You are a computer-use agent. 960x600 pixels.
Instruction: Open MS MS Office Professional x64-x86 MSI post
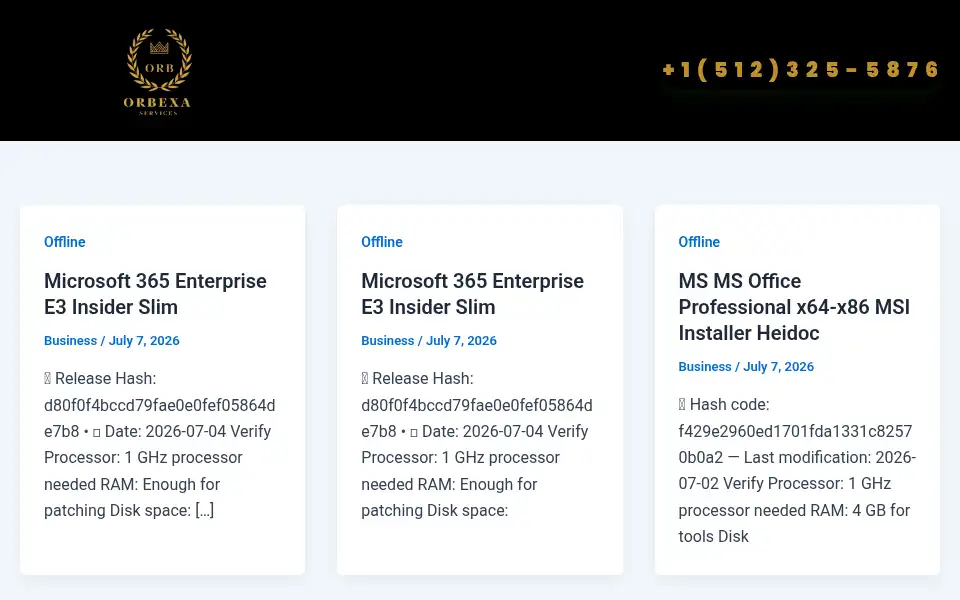pyautogui.click(x=794, y=307)
